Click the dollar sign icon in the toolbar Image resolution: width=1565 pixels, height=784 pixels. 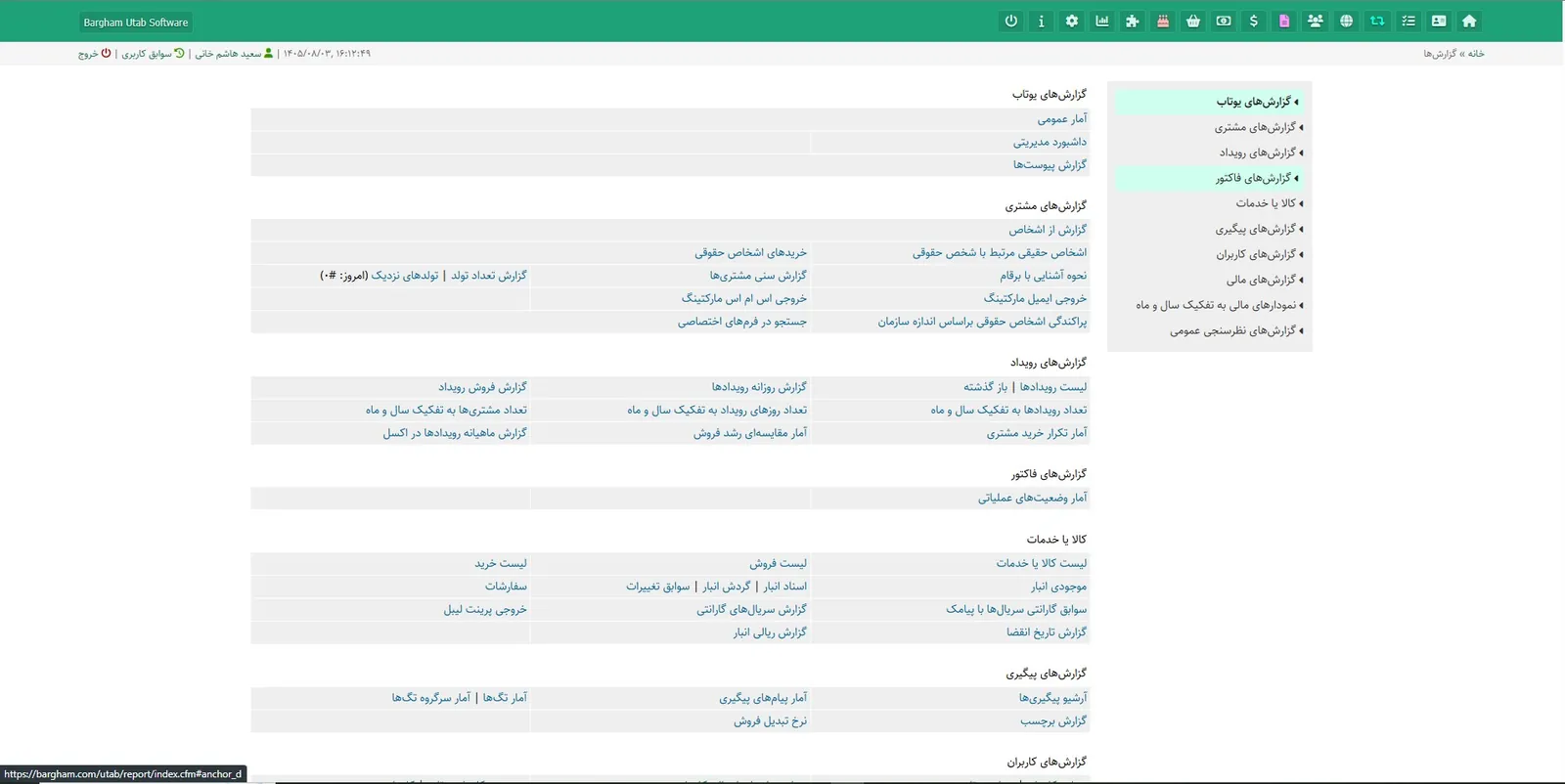[1254, 22]
